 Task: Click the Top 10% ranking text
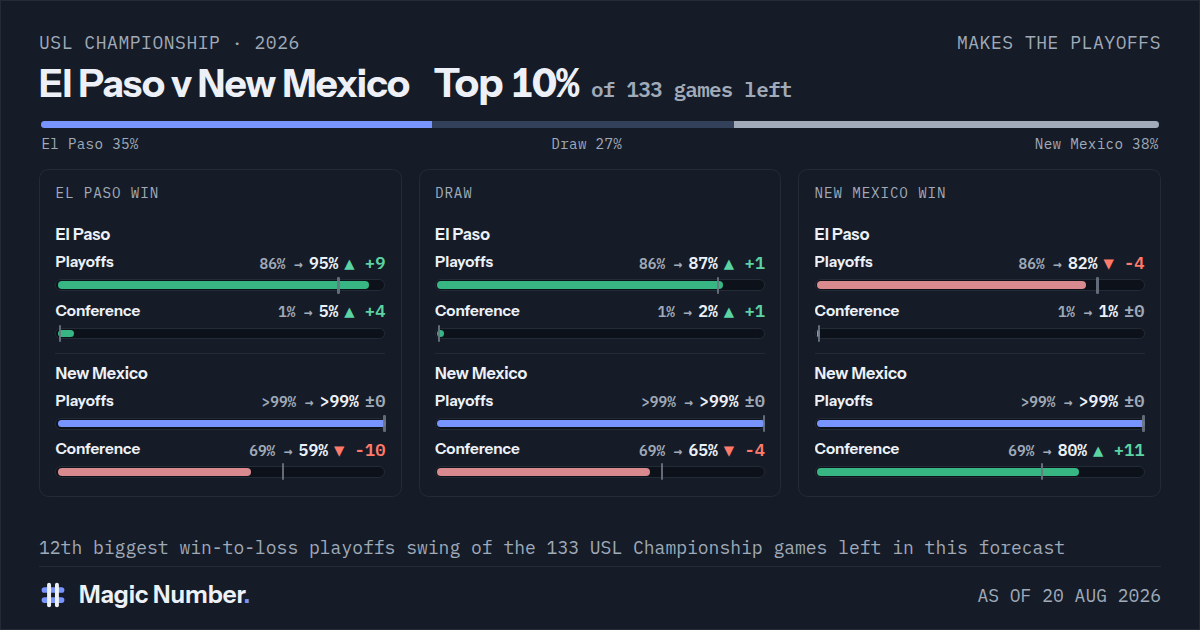click(x=507, y=84)
